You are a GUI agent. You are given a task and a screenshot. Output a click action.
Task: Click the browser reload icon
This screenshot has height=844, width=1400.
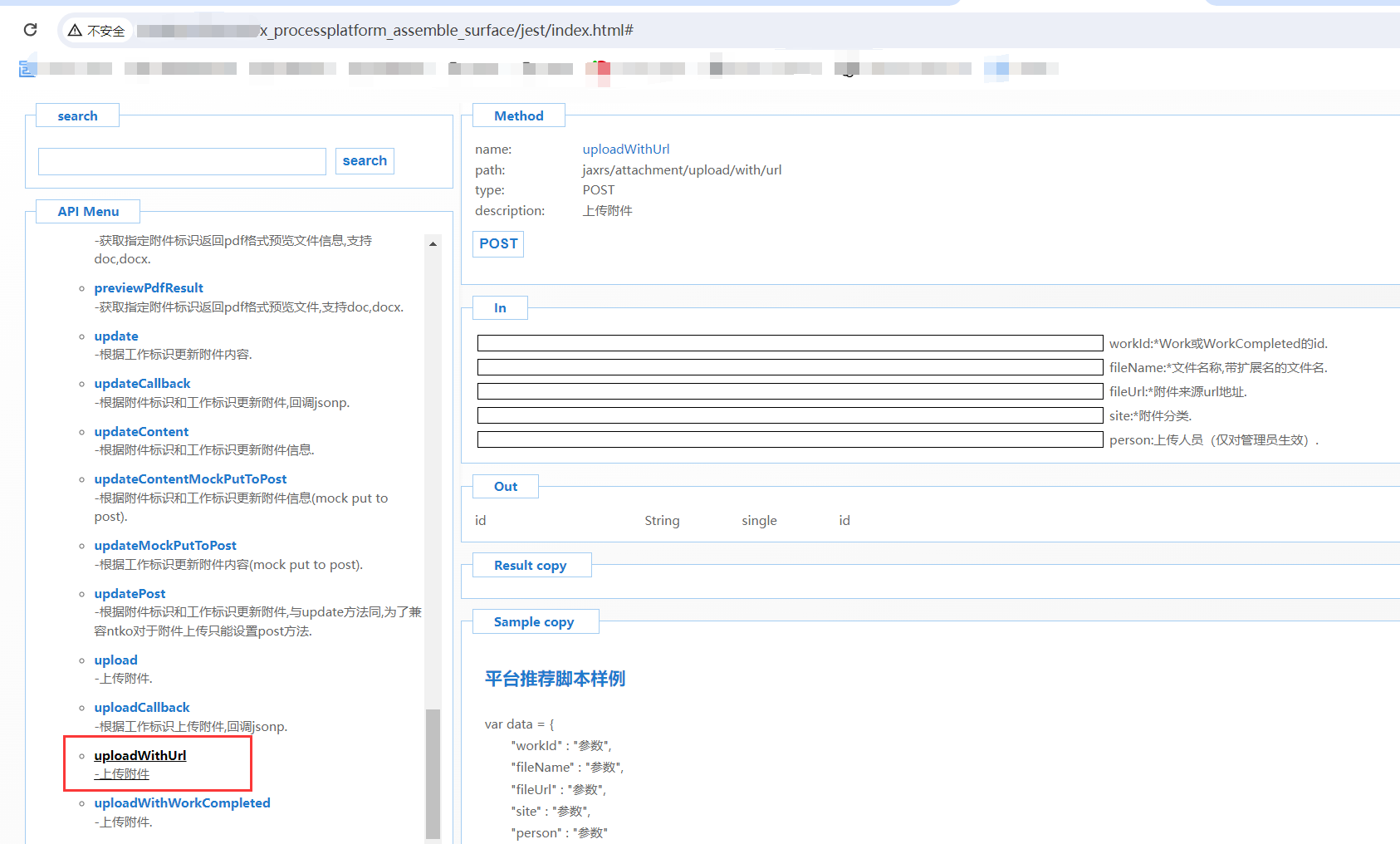tap(31, 30)
